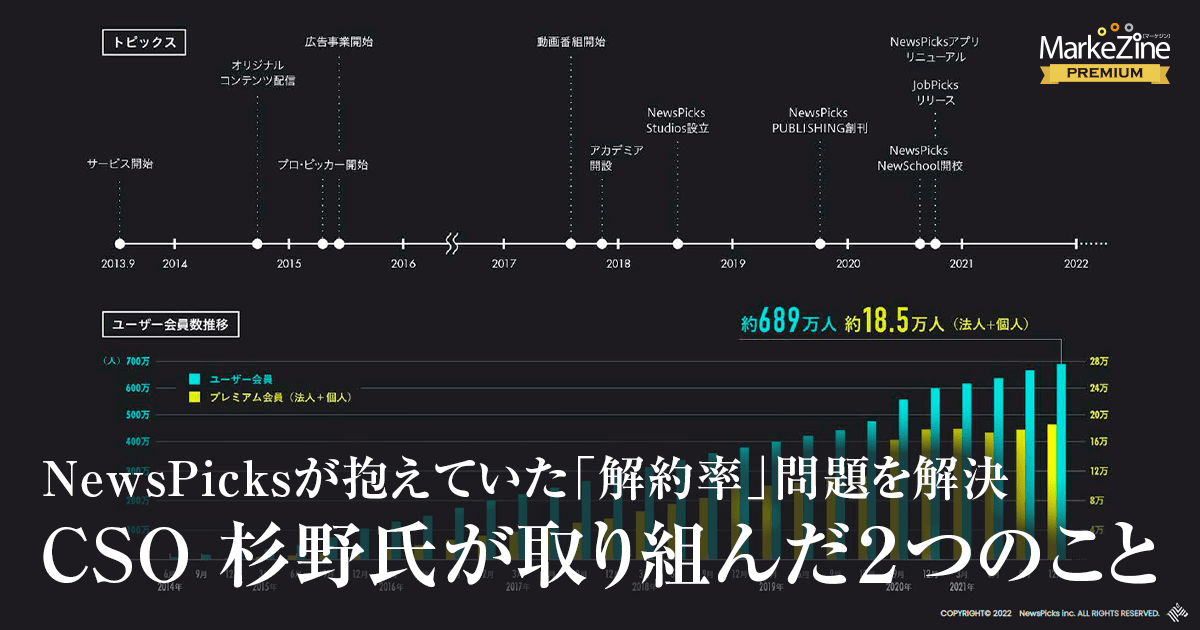1200x630 pixels.
Task: Click the オリジナルコンテンツ配信 label
Action: pos(257,72)
